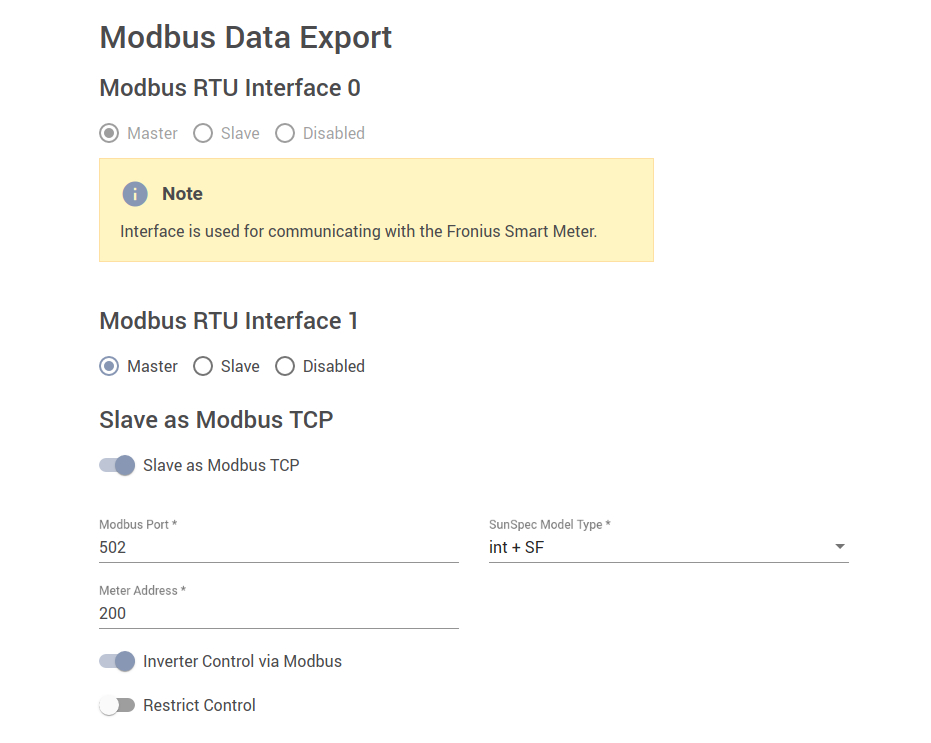Screen dimensions: 931x743
Task: Focus the Modbus Port field
Action: pos(278,547)
